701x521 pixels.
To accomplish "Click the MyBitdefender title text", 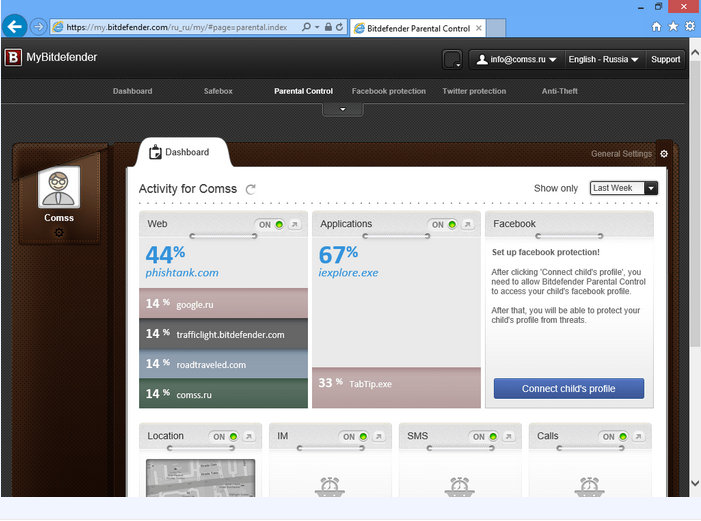I will [x=62, y=57].
